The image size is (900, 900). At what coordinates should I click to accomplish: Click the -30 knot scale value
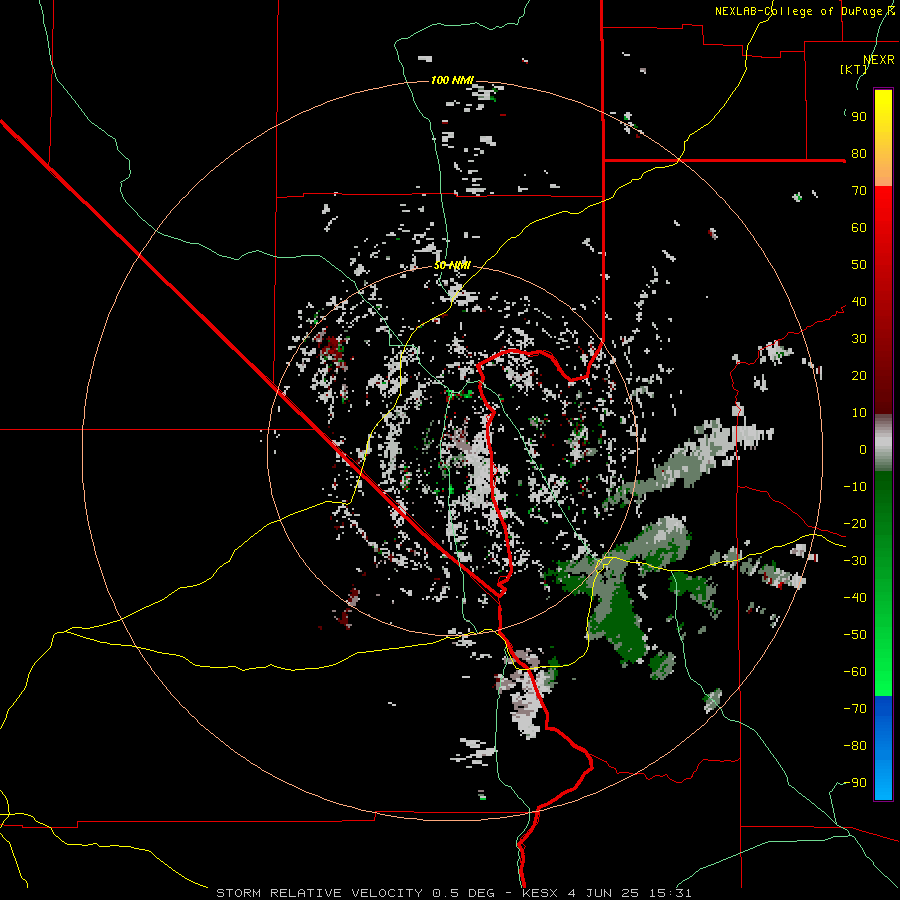(x=855, y=561)
